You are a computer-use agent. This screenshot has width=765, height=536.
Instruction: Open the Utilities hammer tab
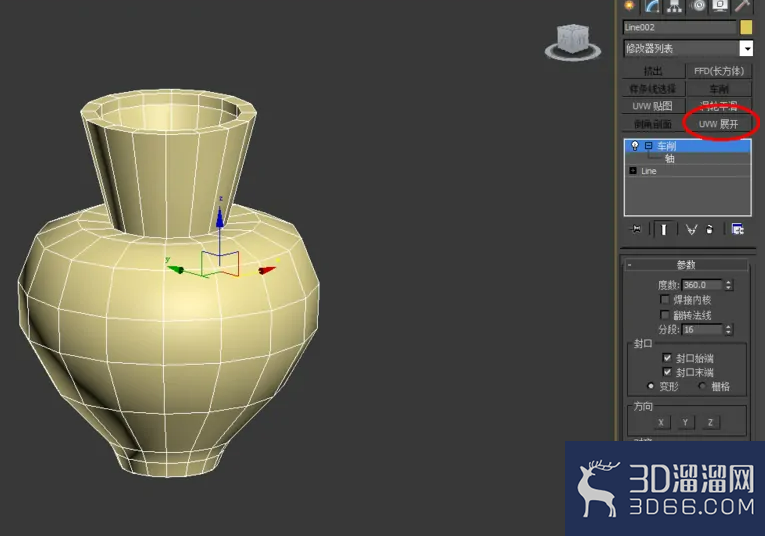tap(742, 5)
